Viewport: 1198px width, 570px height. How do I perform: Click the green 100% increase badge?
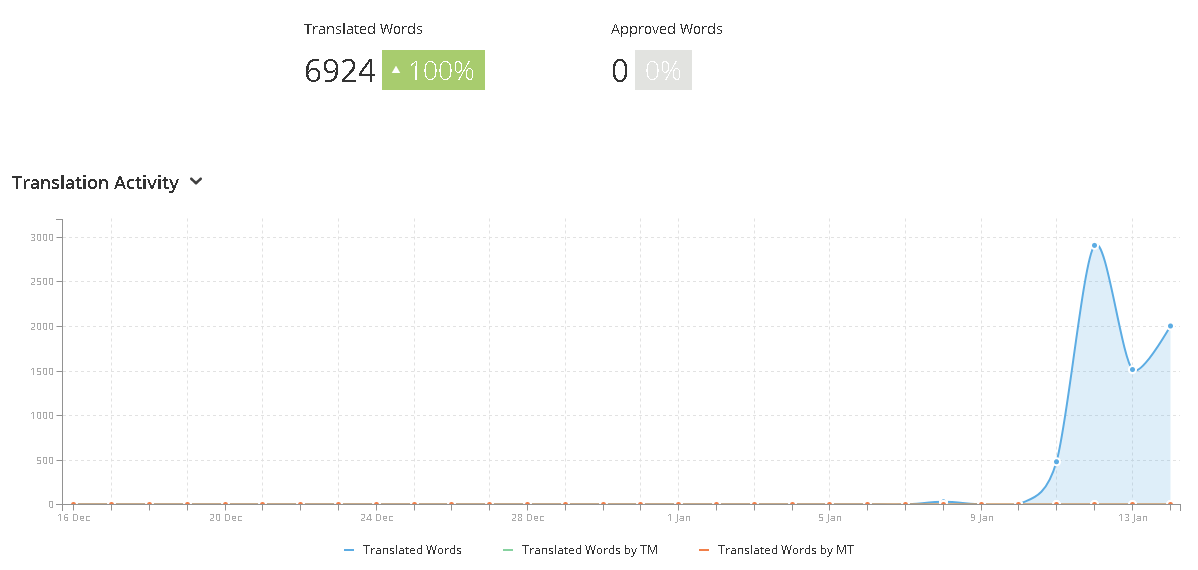coord(433,70)
